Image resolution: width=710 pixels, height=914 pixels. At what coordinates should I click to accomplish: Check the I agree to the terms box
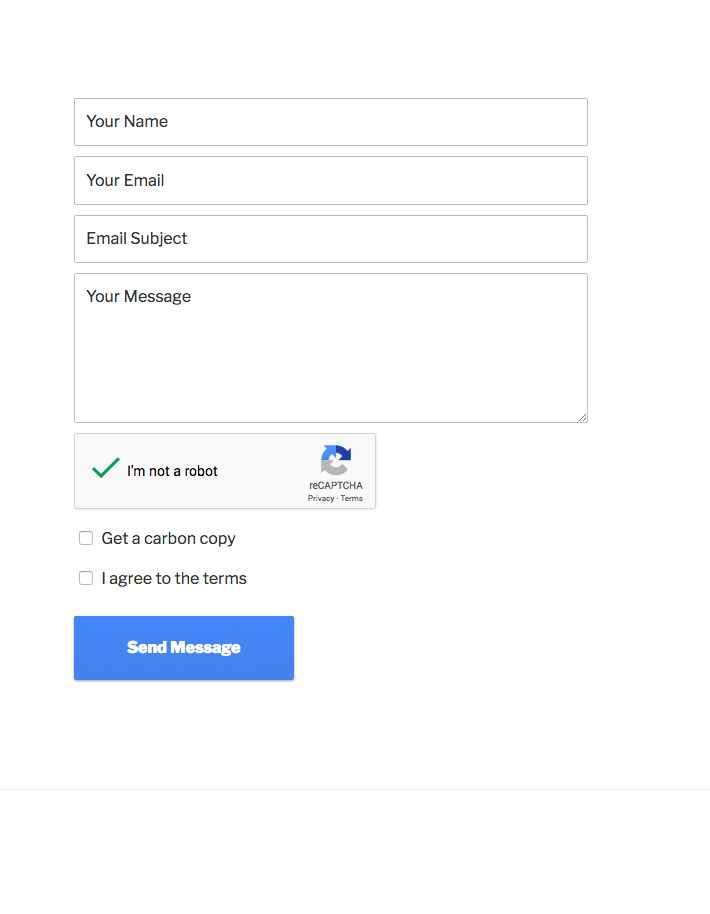[x=86, y=578]
